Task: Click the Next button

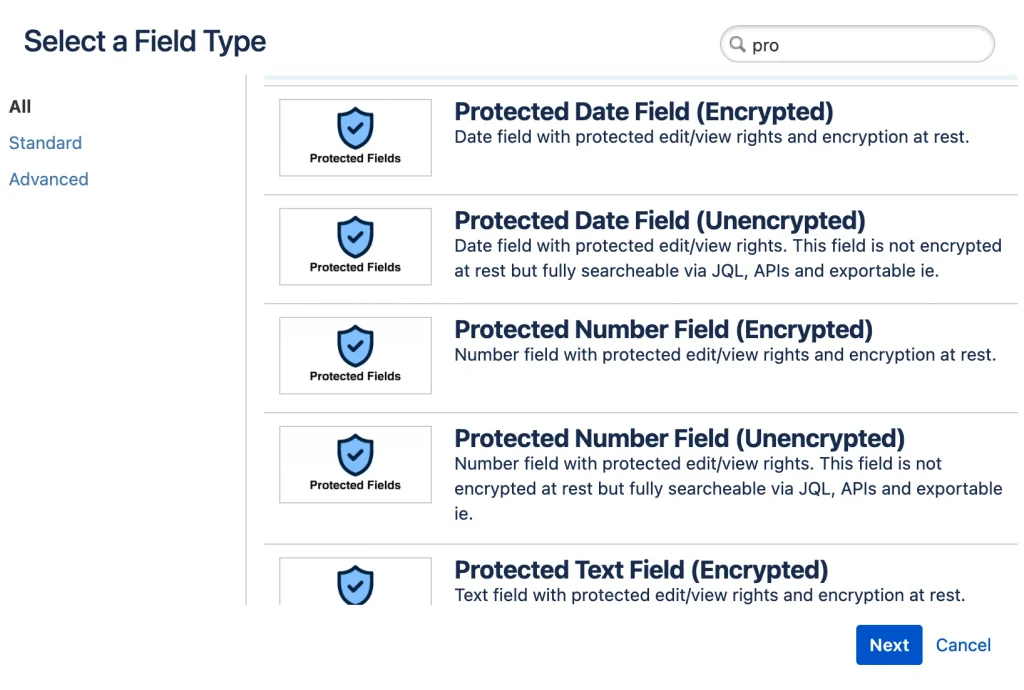Action: pyautogui.click(x=889, y=645)
